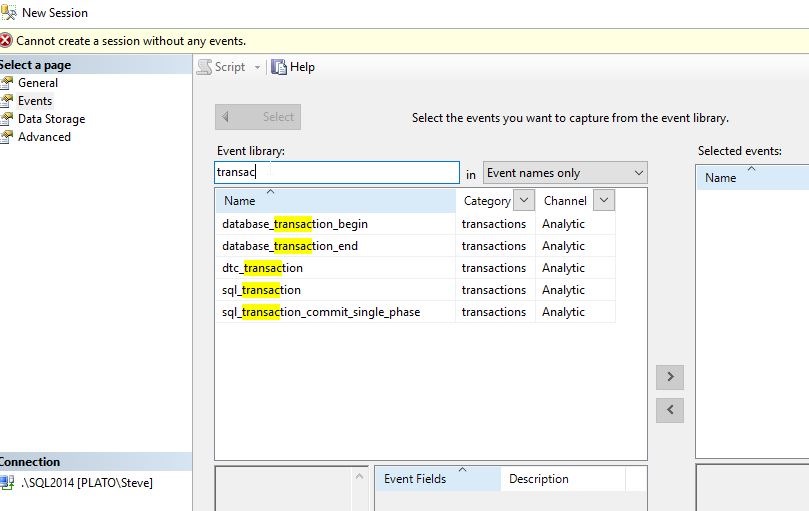Select the sql_transaction_commit_single_phase event
The image size is (809, 511).
coord(321,312)
